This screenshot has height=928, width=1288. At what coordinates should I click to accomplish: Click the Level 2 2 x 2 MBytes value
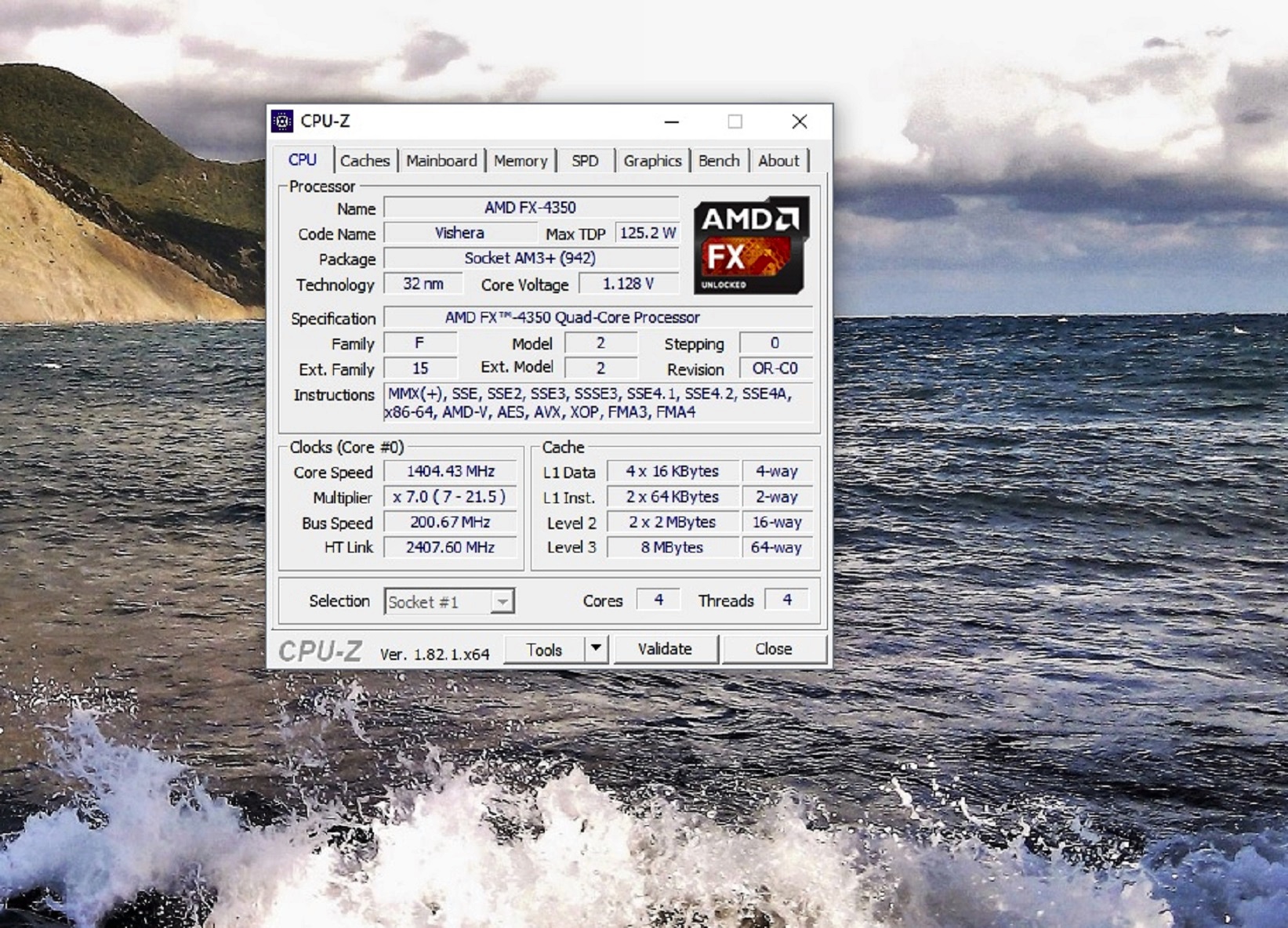click(673, 522)
